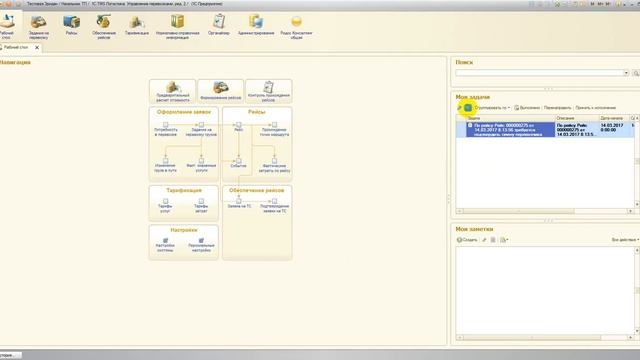
Task: Open Фактические затраты по рейсу node
Action: click(x=274, y=165)
